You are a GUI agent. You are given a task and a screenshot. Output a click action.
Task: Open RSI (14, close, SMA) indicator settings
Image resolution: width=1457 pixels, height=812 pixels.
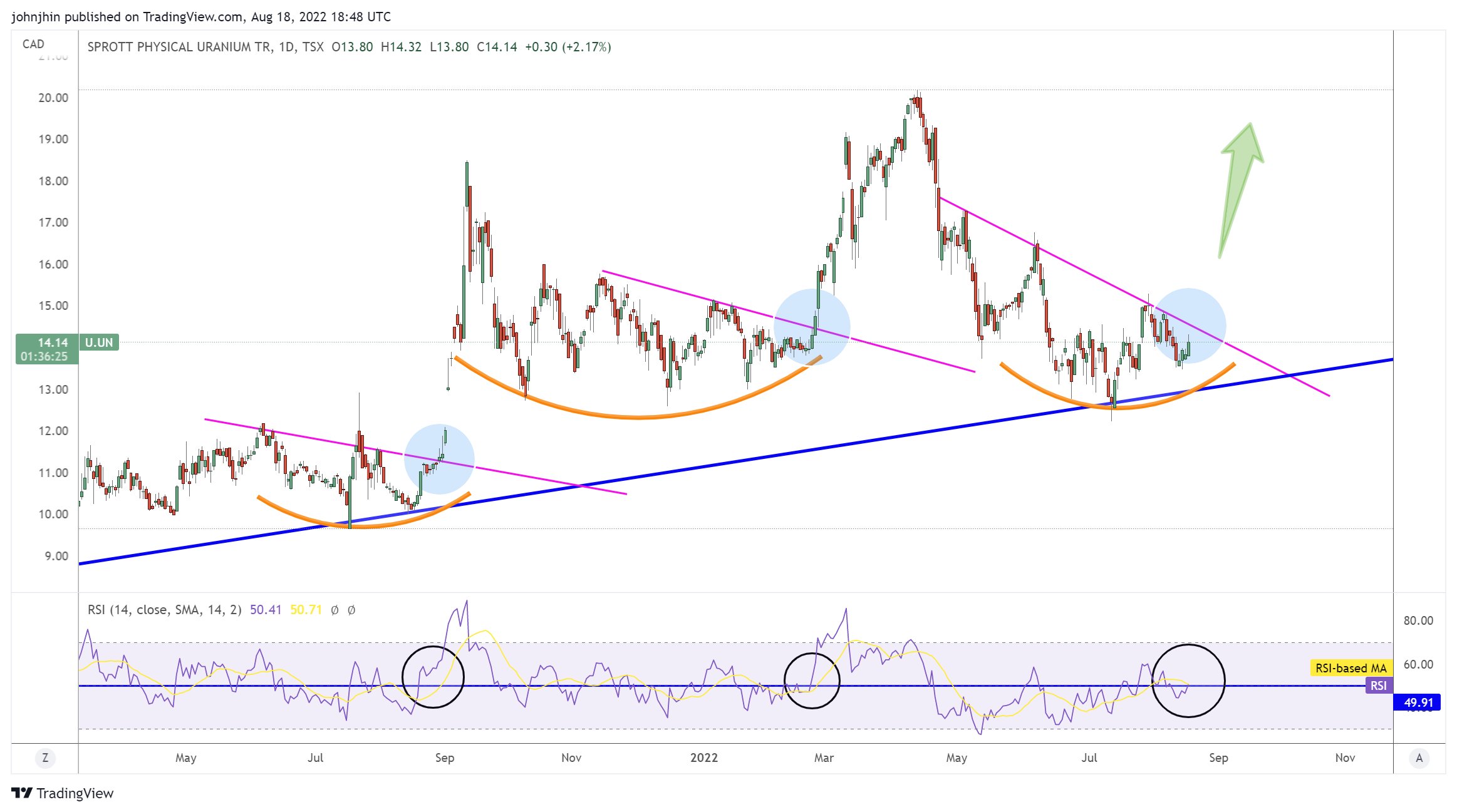[164, 610]
